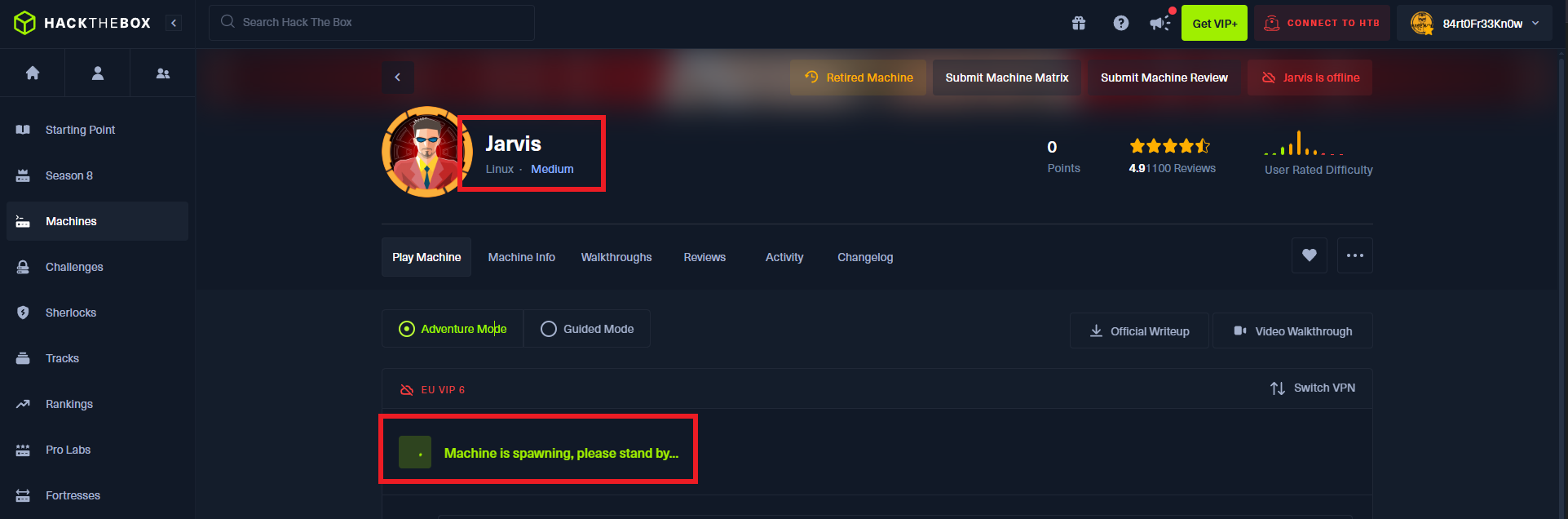The width and height of the screenshot is (1568, 519).
Task: Click the Retired Machine button
Action: (x=858, y=78)
